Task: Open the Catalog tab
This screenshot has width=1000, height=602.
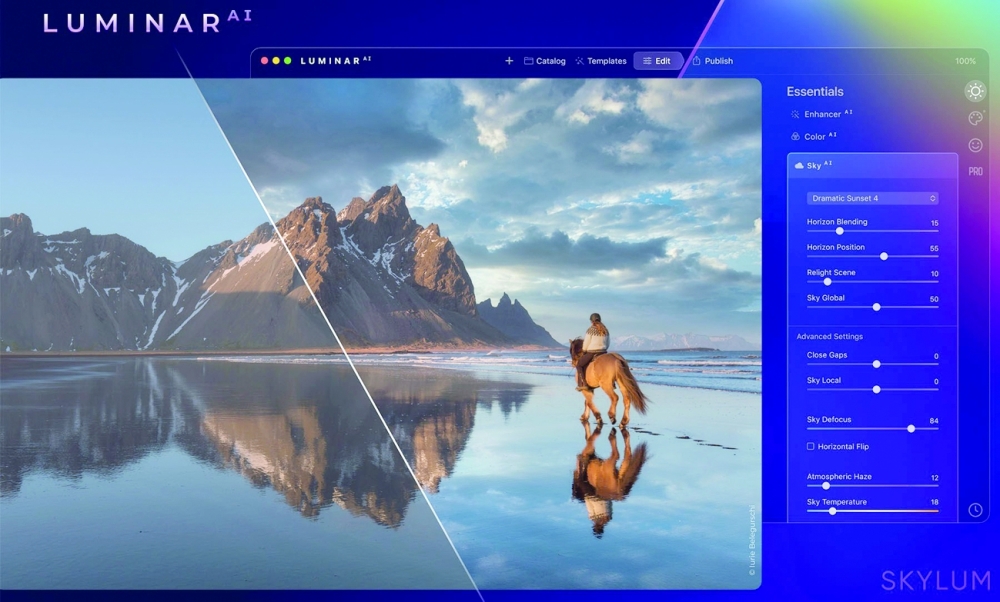Action: tap(545, 61)
